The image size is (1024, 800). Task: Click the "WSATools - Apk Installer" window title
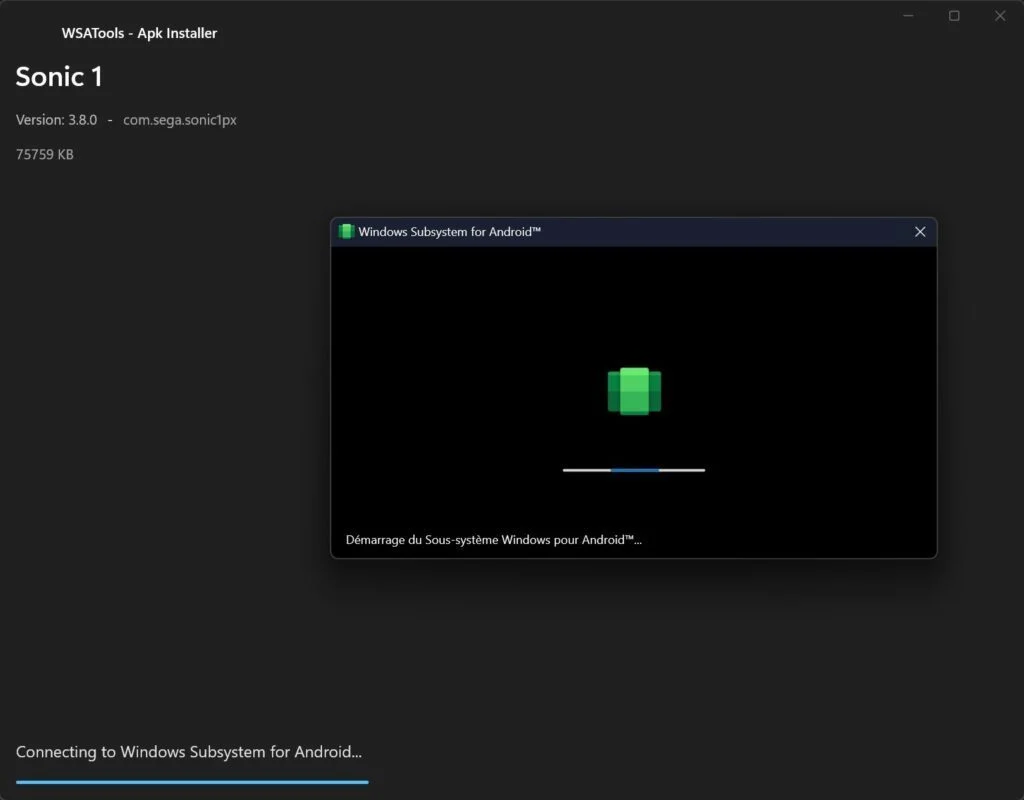139,33
